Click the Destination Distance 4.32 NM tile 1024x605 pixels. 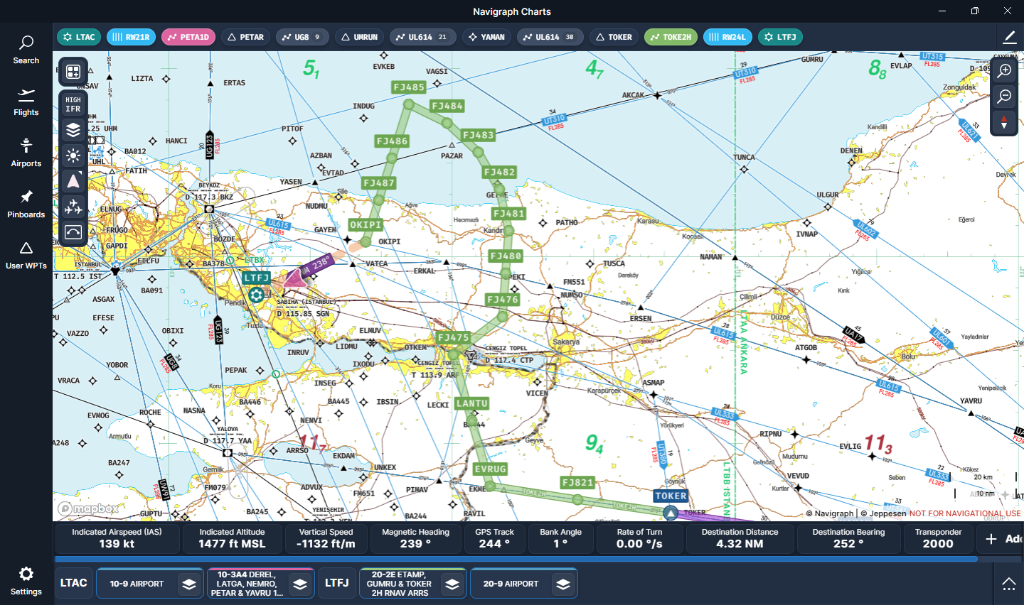click(740, 539)
